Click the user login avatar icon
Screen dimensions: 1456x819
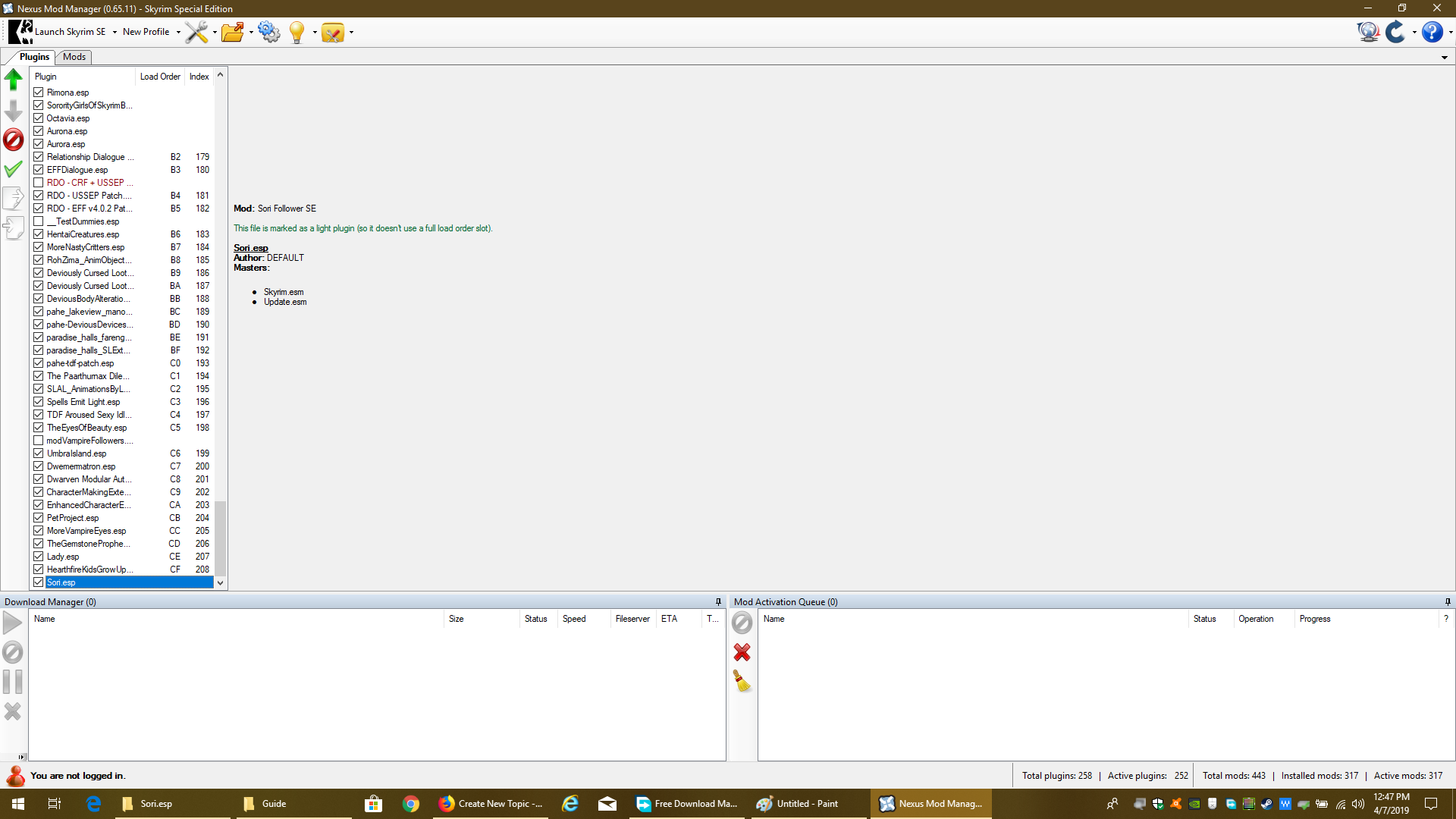(x=15, y=776)
